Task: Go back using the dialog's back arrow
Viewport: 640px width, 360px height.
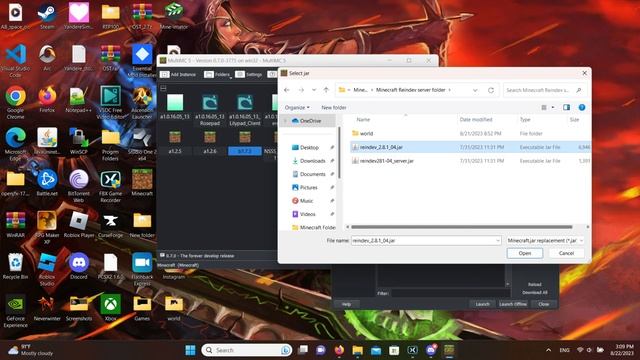Action: point(287,90)
